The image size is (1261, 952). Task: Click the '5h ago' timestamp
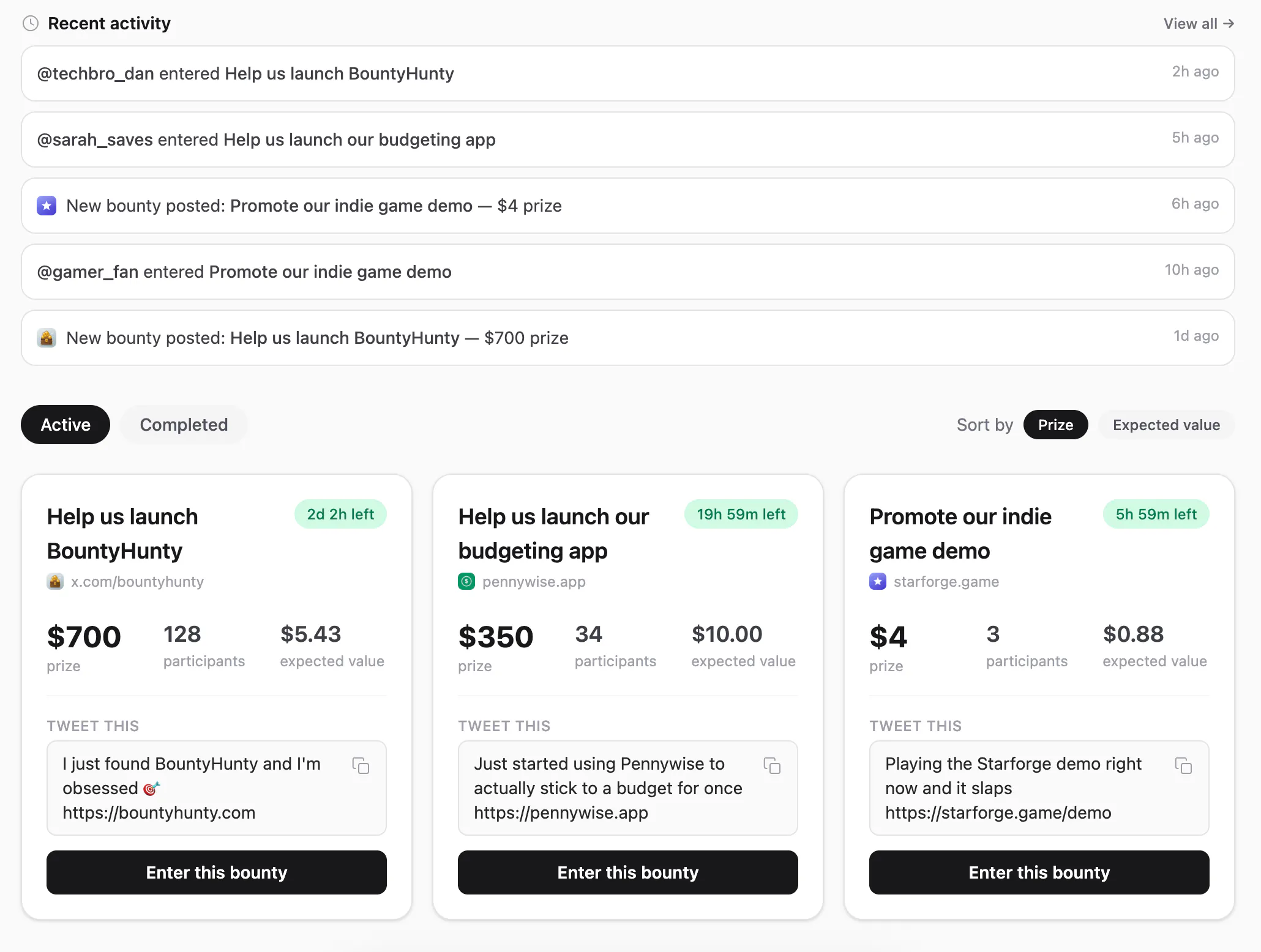(x=1195, y=138)
